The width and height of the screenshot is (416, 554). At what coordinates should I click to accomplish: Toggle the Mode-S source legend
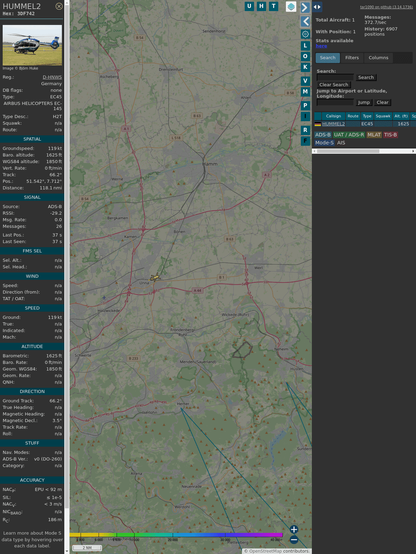tap(324, 143)
